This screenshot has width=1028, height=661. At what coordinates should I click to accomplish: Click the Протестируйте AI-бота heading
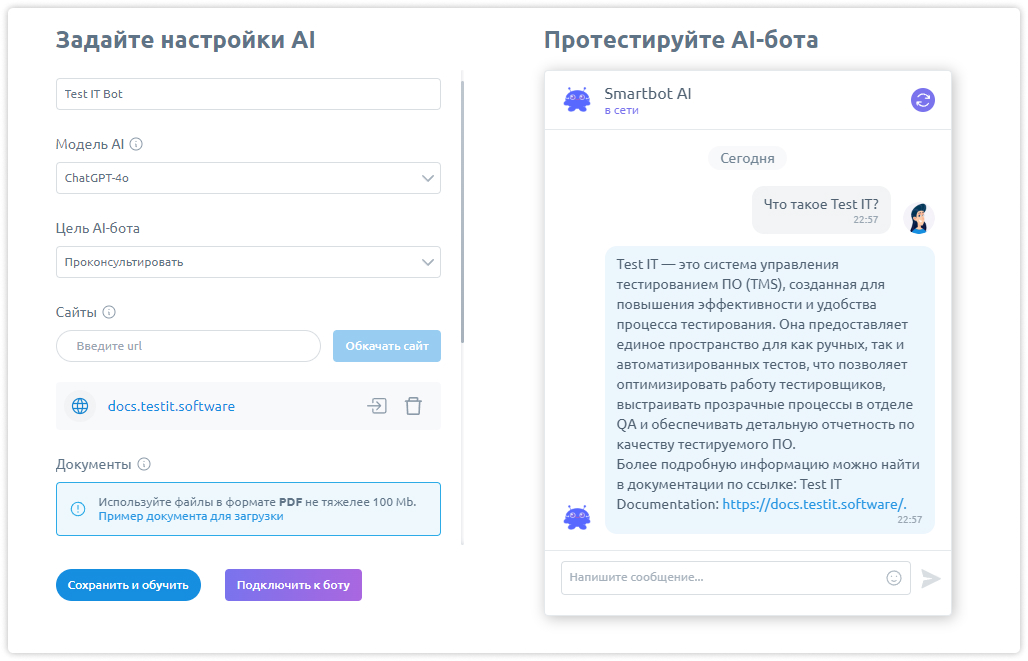point(681,40)
